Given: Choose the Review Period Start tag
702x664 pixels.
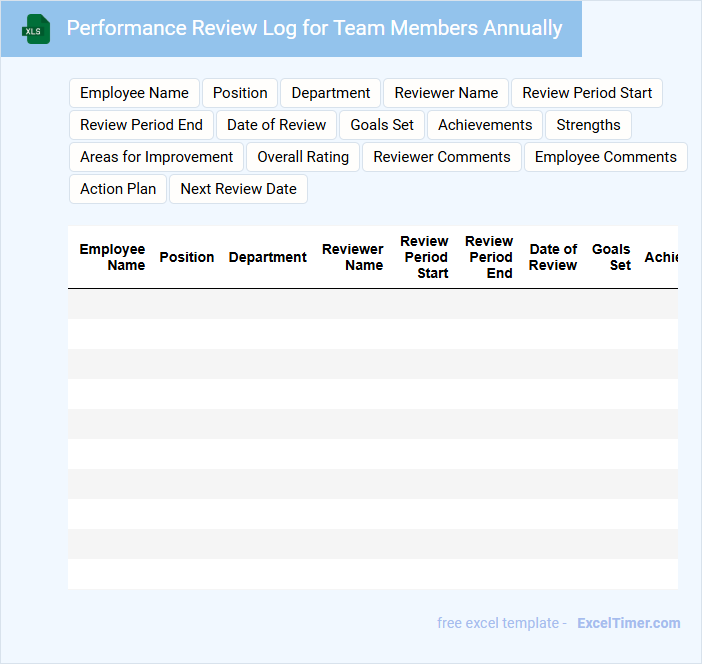Looking at the screenshot, I should click(587, 93).
